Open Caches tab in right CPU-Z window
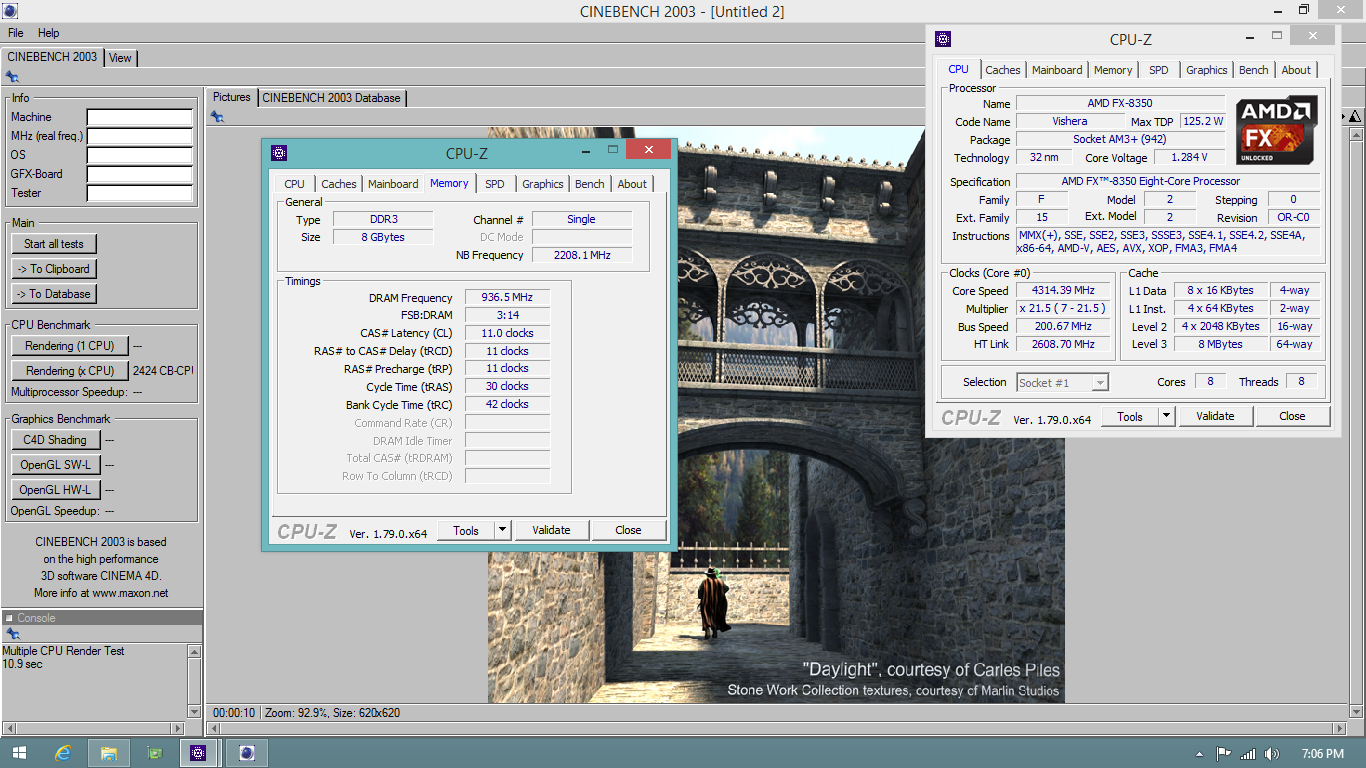The height and width of the screenshot is (768, 1366). point(1003,70)
